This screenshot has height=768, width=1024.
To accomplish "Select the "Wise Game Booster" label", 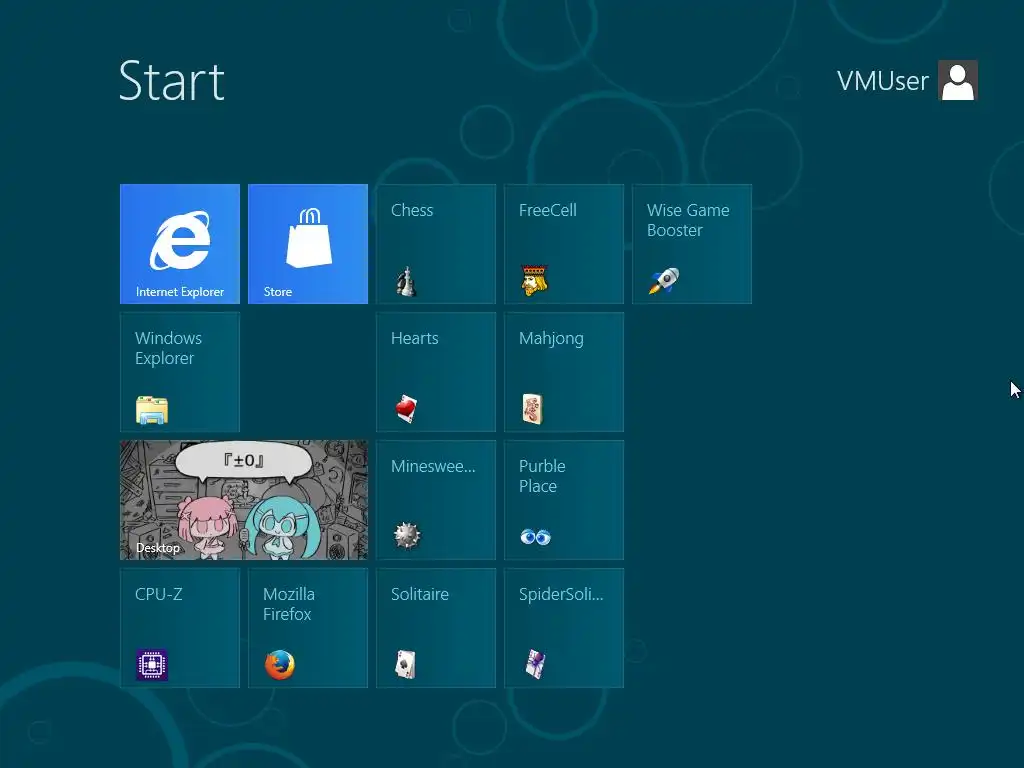I will [x=688, y=220].
